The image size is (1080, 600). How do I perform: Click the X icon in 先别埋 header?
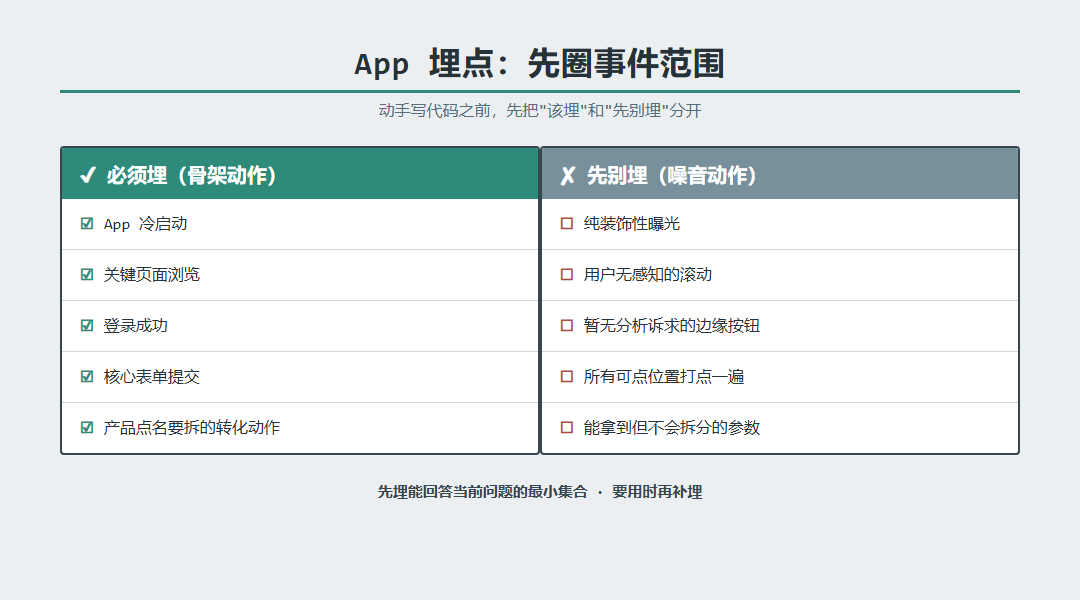(x=568, y=176)
